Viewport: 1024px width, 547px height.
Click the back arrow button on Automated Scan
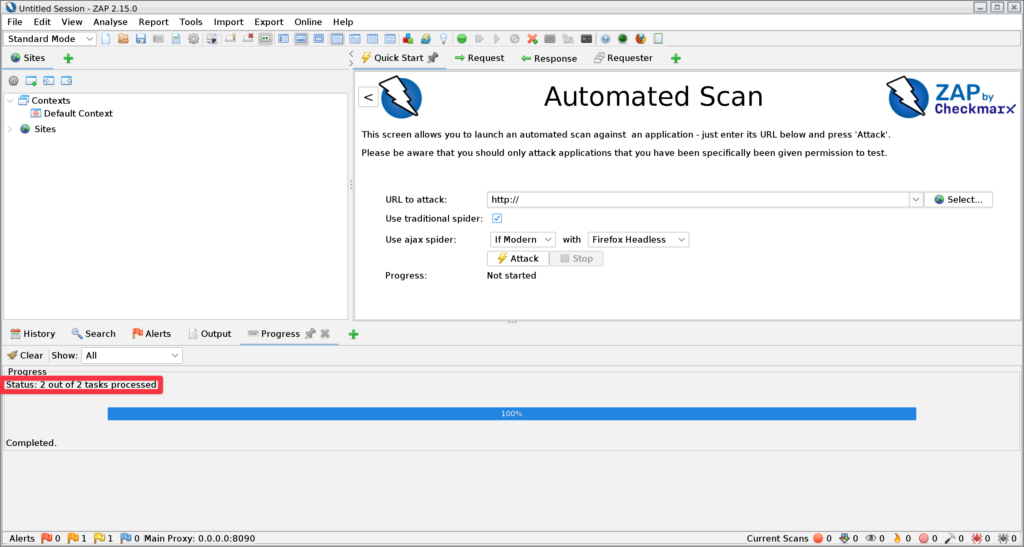pyautogui.click(x=368, y=97)
